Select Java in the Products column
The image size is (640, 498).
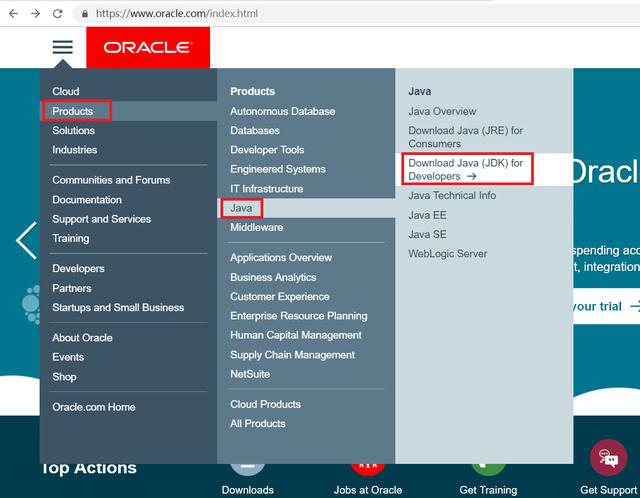tap(241, 208)
